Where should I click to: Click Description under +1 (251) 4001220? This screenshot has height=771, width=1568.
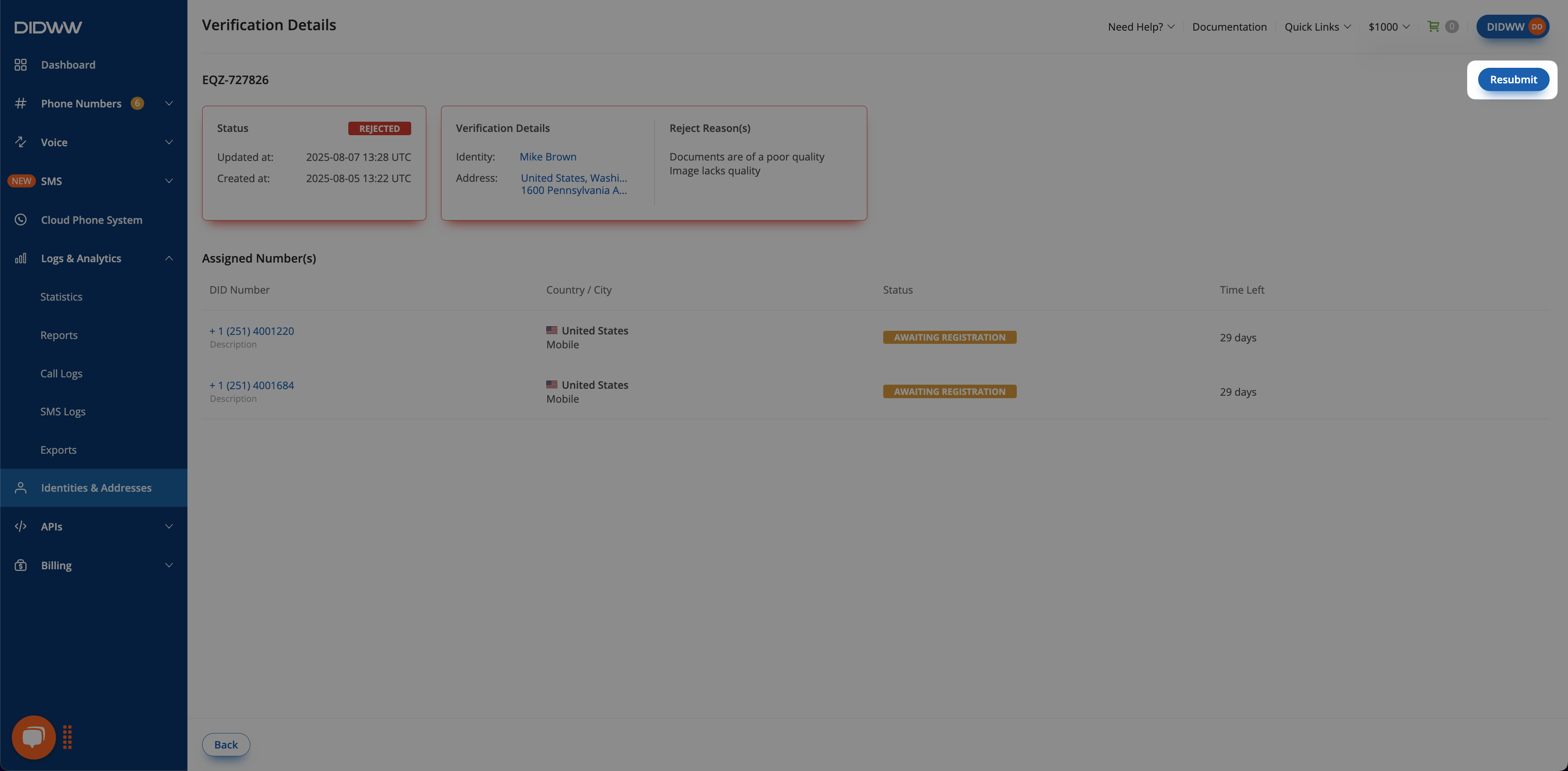coord(233,344)
